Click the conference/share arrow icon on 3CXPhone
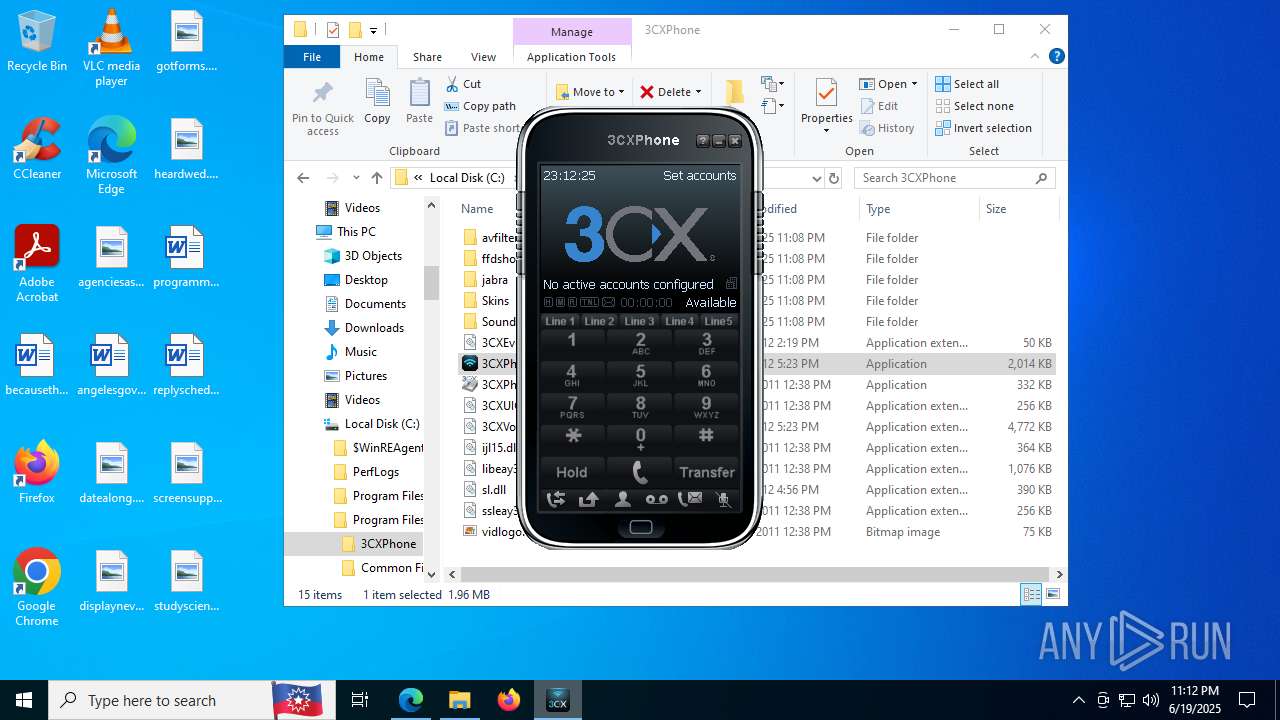 click(589, 499)
